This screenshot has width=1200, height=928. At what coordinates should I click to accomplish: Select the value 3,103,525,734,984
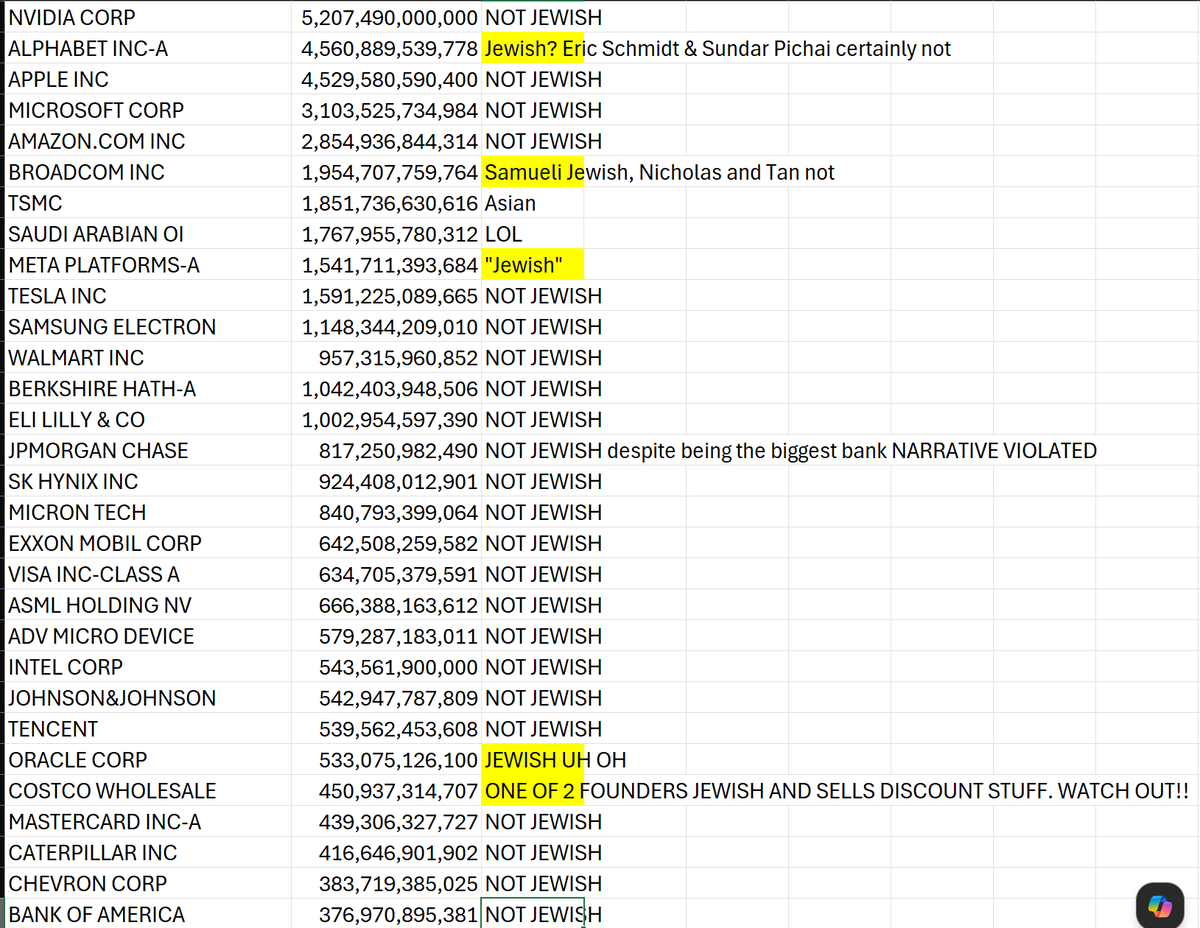(390, 110)
